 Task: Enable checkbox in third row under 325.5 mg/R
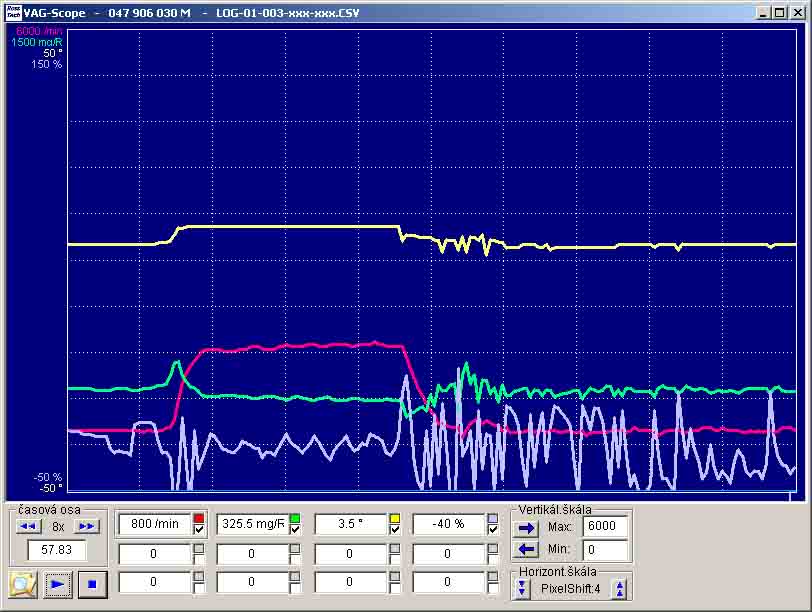click(x=295, y=587)
